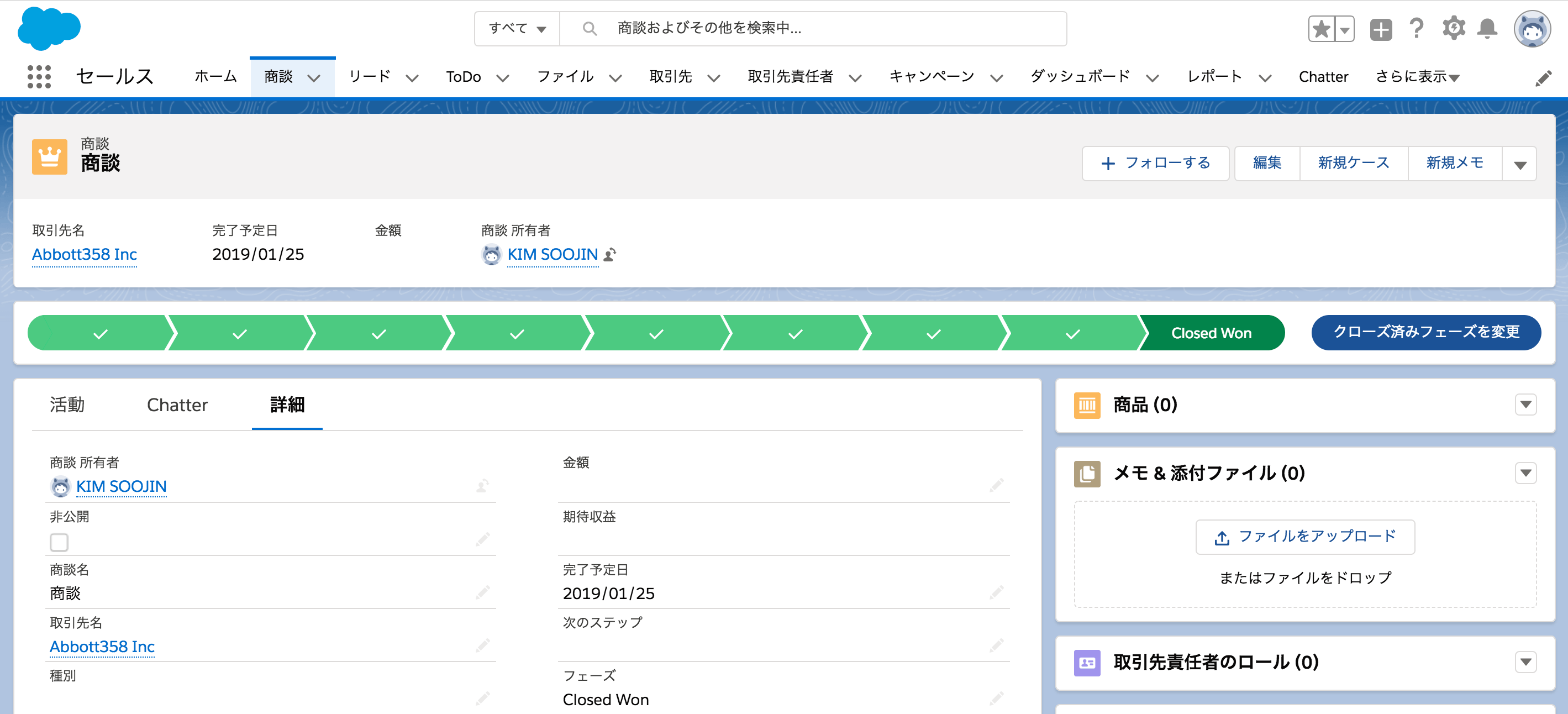
Task: Open the すべて search scope dropdown
Action: pyautogui.click(x=517, y=29)
